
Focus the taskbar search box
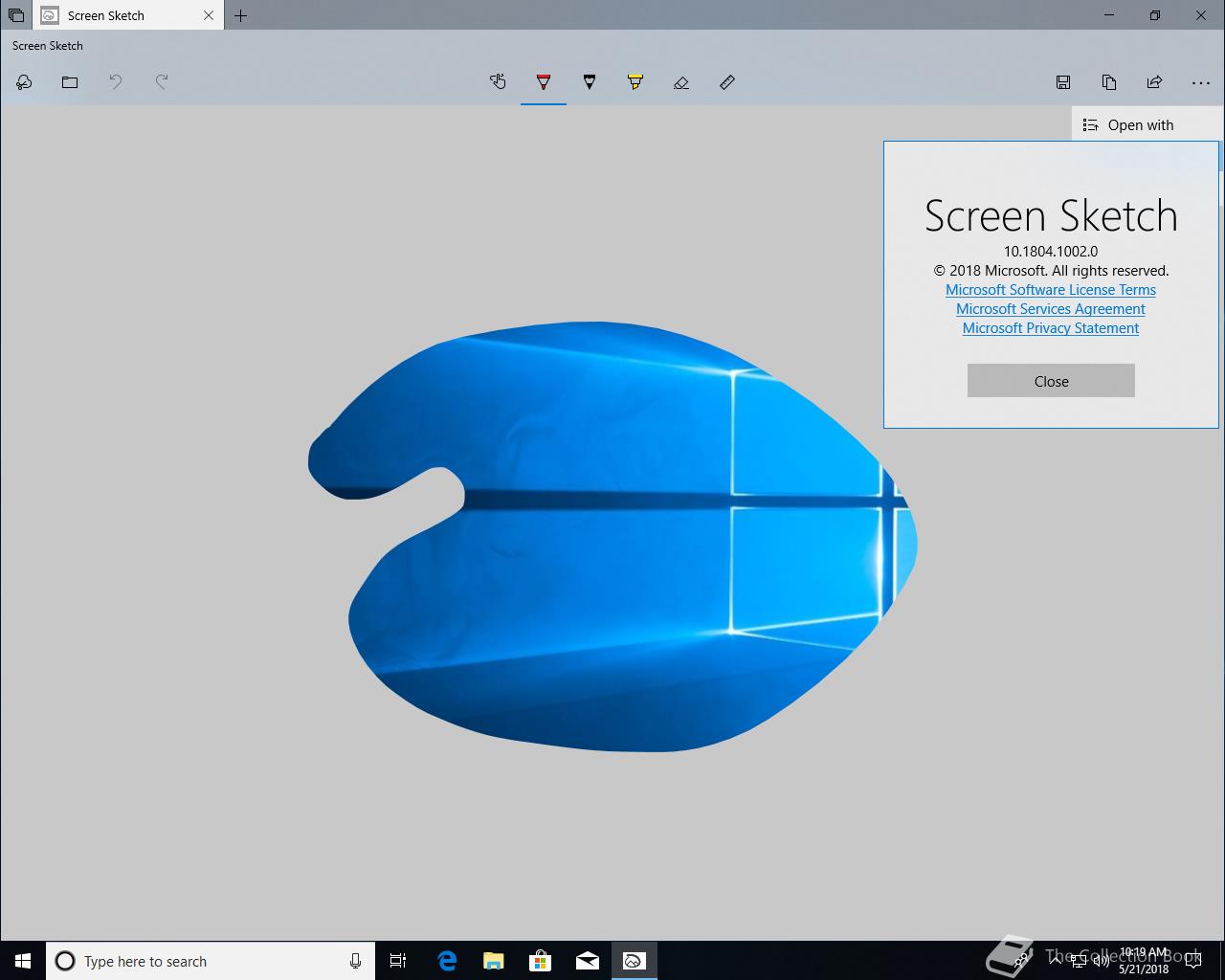[210, 961]
